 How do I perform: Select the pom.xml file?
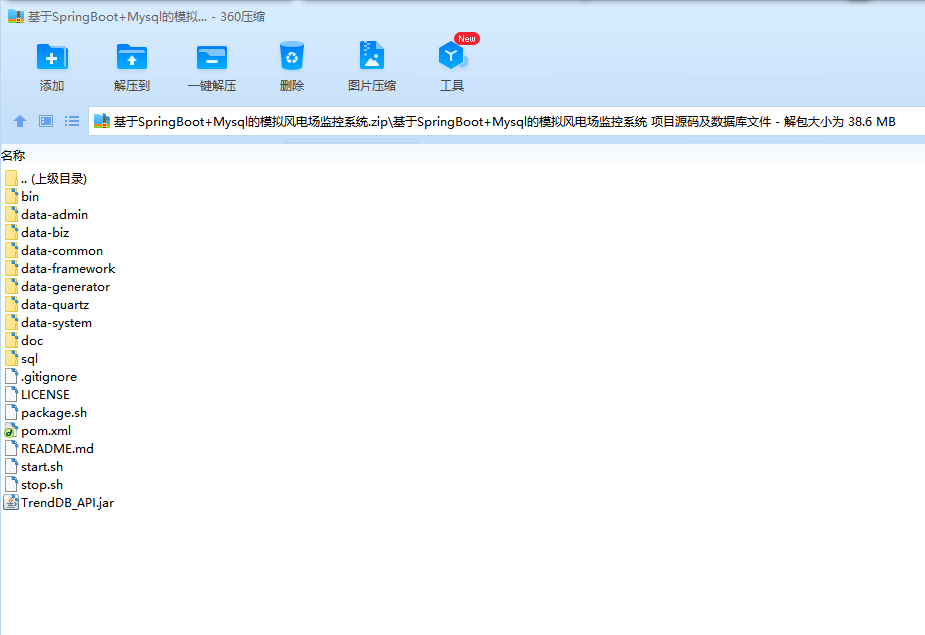(38, 431)
